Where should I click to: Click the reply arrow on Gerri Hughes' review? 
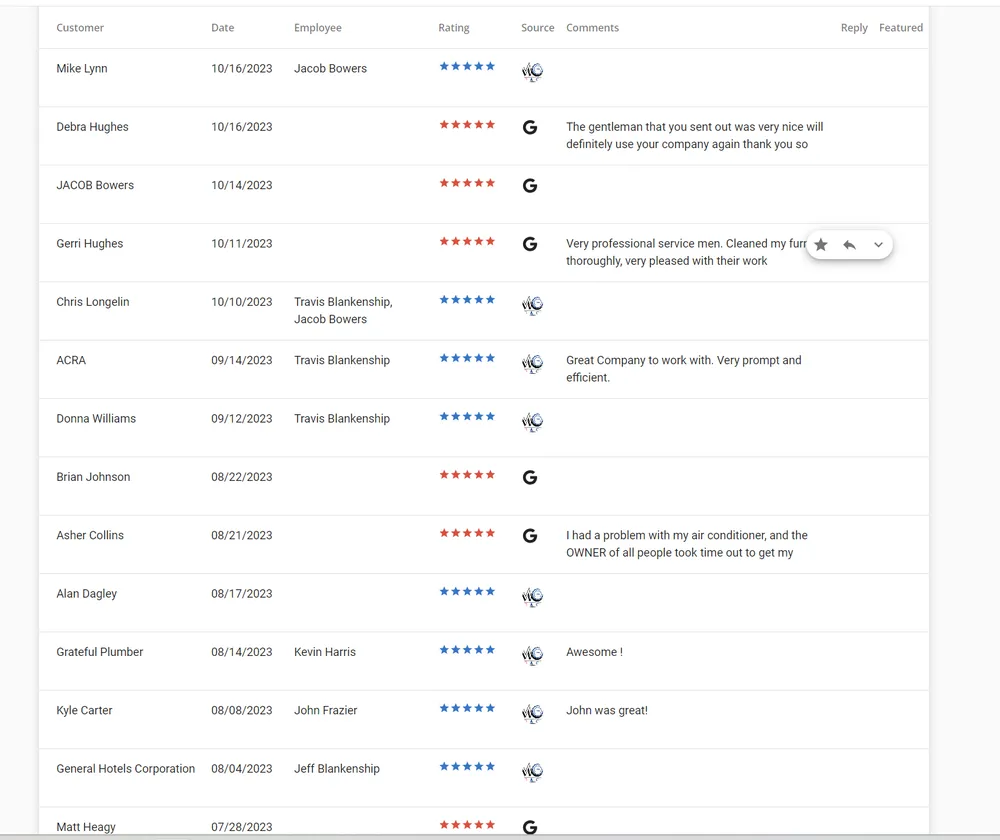point(849,245)
